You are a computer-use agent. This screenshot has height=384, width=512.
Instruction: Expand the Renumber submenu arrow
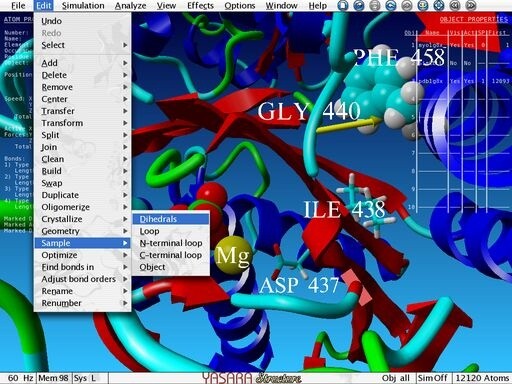(x=125, y=303)
